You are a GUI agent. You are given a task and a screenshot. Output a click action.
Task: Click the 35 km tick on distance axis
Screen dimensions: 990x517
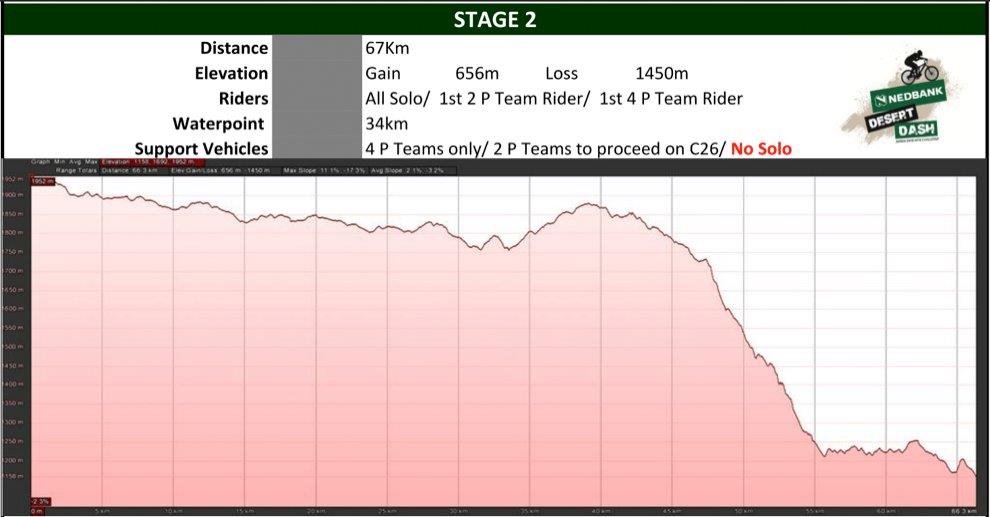[527, 510]
